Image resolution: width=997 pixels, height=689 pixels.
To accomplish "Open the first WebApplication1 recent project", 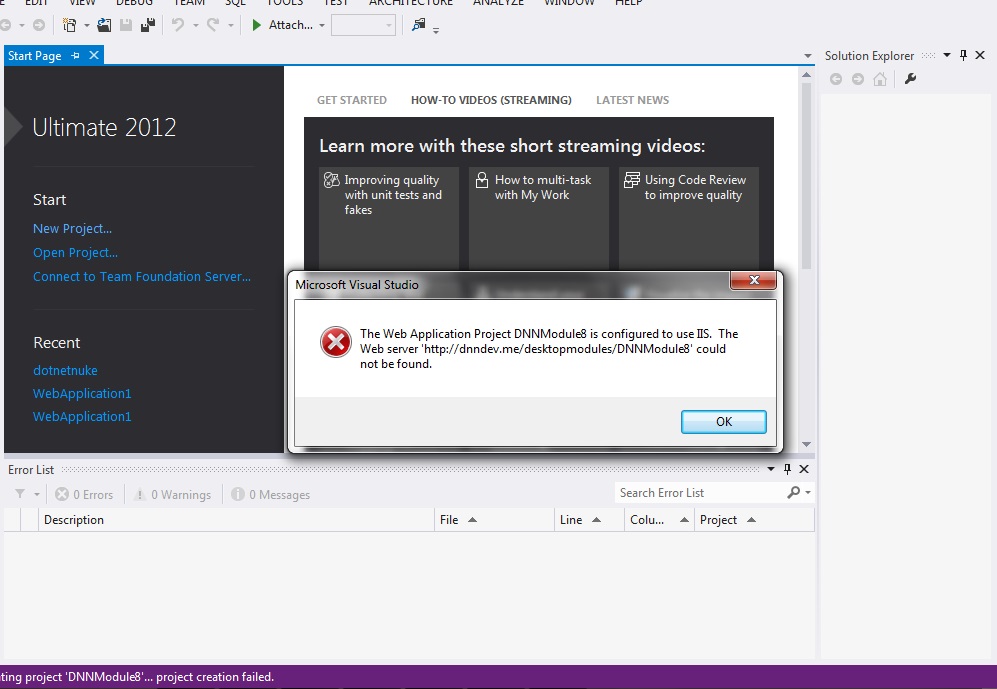I will point(82,393).
